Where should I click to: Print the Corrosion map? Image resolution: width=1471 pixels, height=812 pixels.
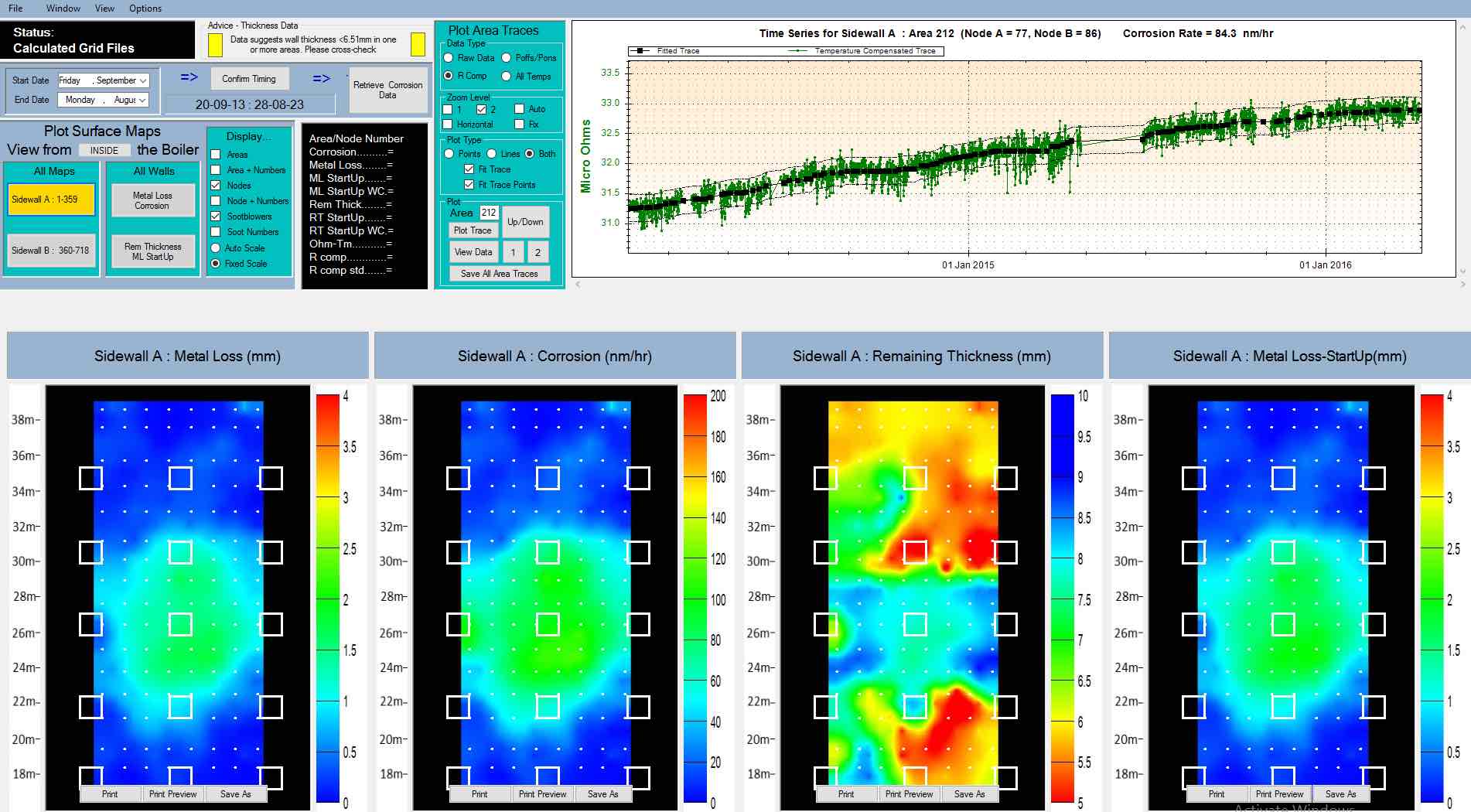[x=480, y=794]
